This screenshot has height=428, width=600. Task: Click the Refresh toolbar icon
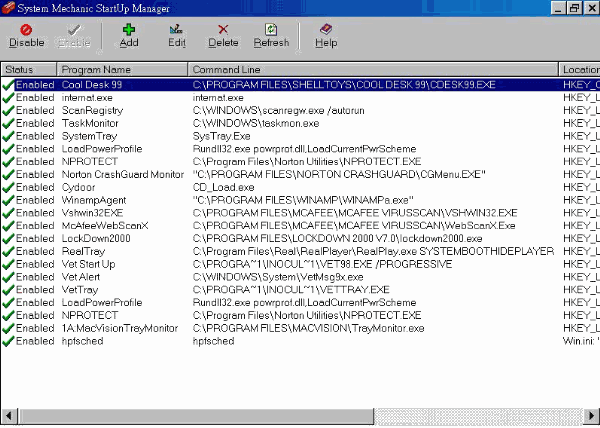(x=271, y=29)
